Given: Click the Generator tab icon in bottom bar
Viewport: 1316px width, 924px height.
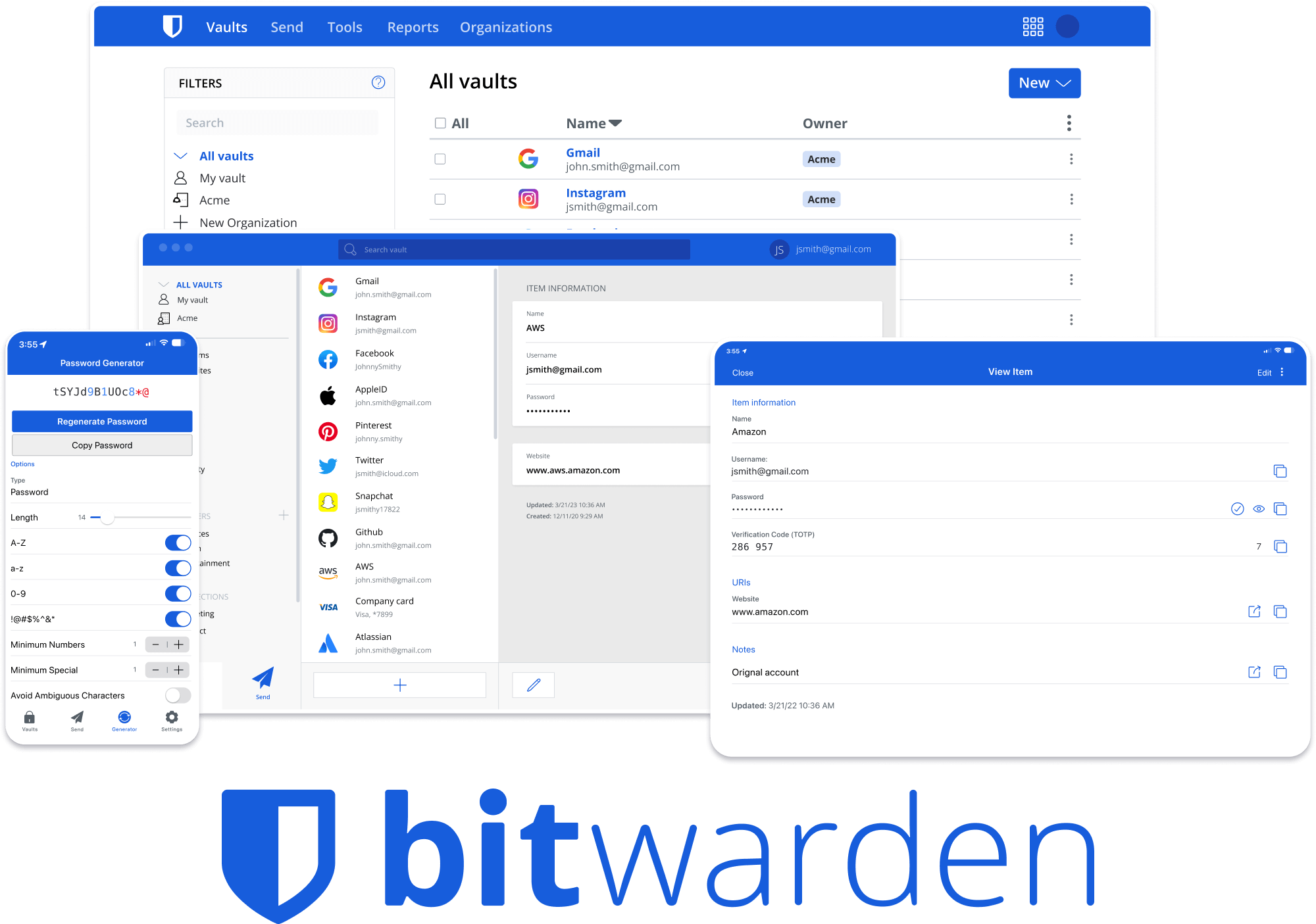Looking at the screenshot, I should coord(123,719).
